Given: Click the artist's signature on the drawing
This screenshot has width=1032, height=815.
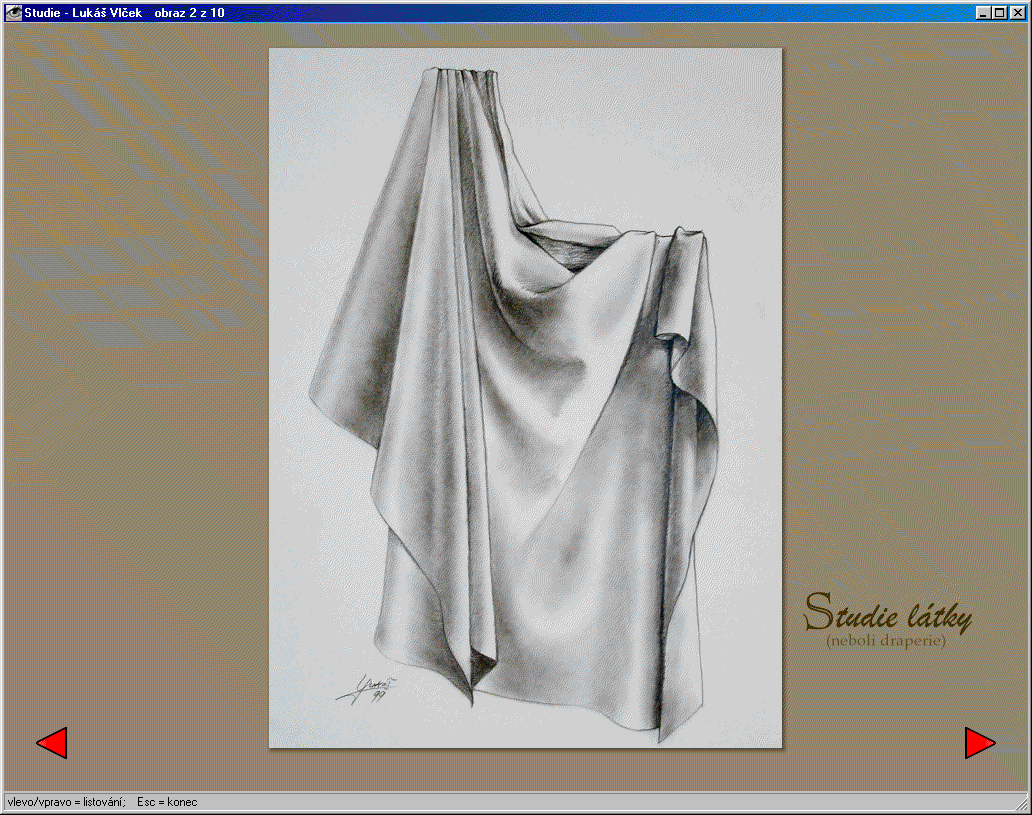Looking at the screenshot, I should pyautogui.click(x=368, y=688).
